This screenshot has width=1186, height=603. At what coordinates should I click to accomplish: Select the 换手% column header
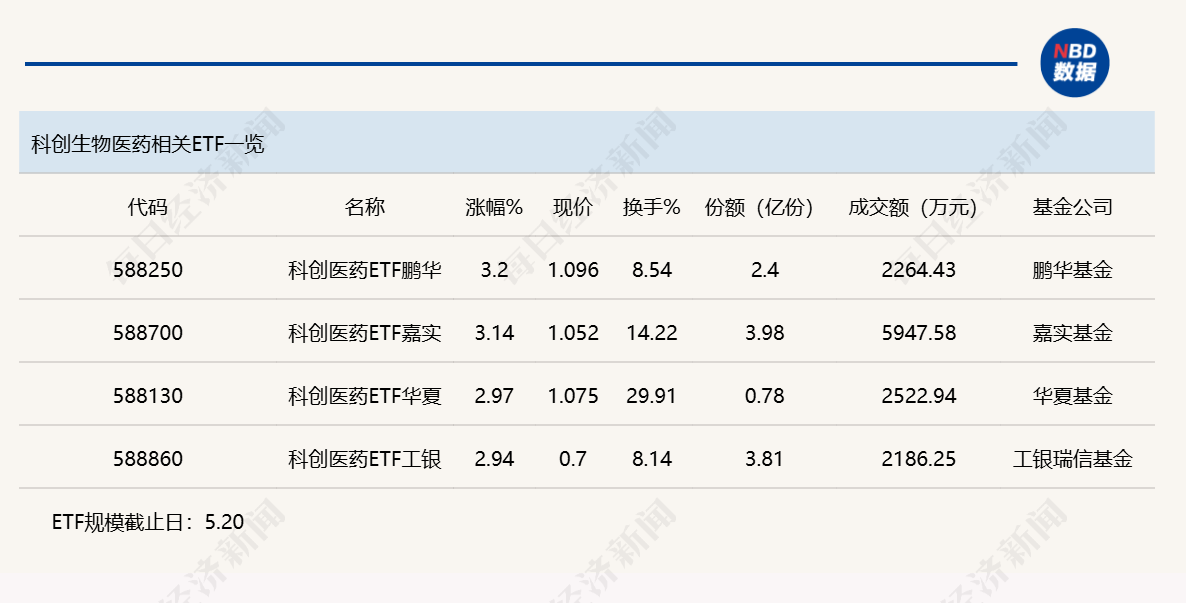(651, 207)
